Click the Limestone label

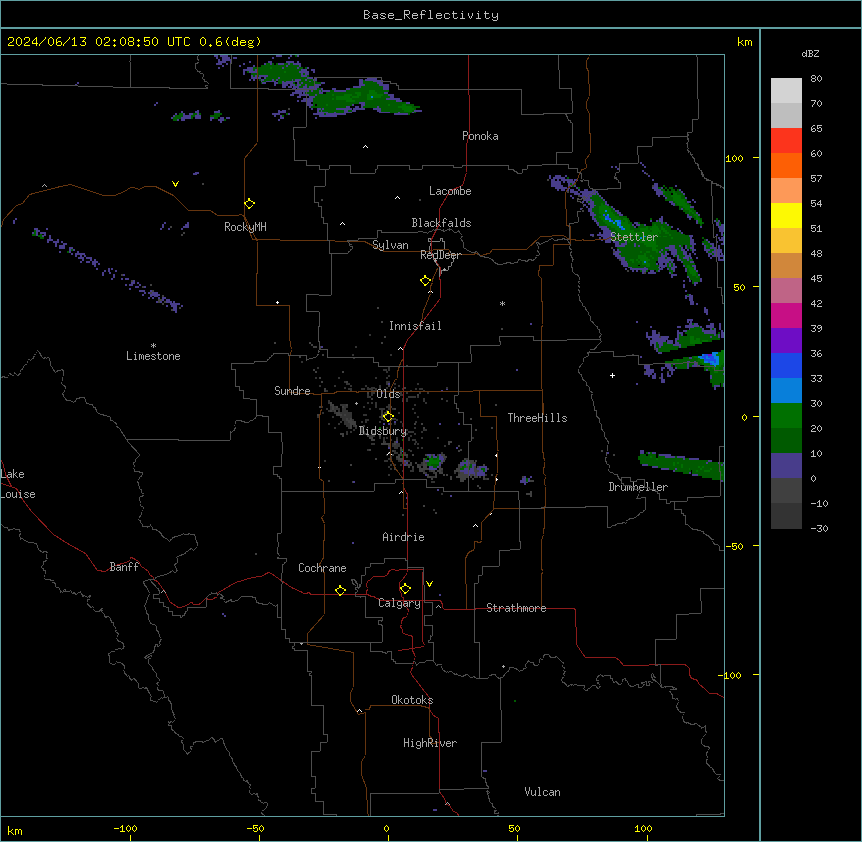pyautogui.click(x=153, y=356)
